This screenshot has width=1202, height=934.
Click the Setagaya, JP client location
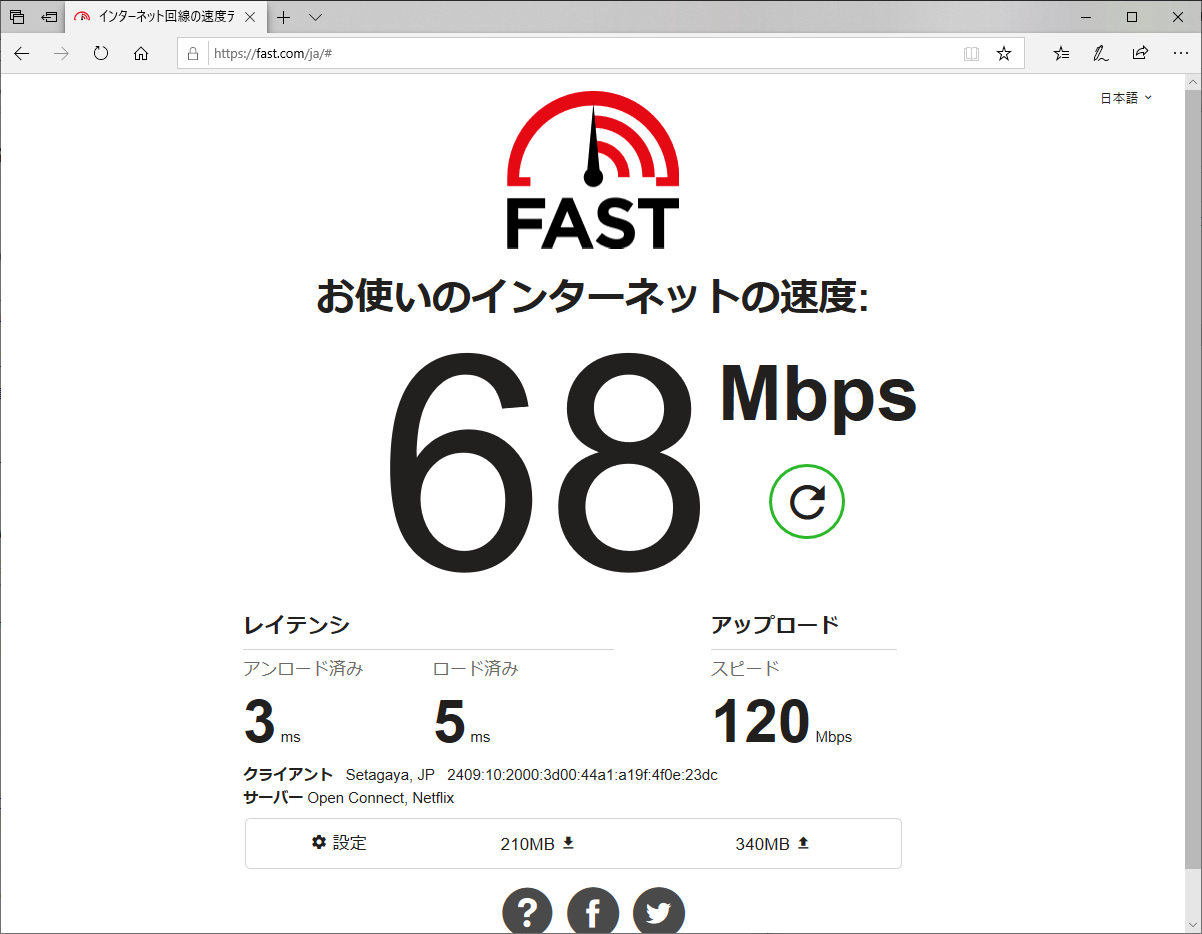[x=390, y=775]
